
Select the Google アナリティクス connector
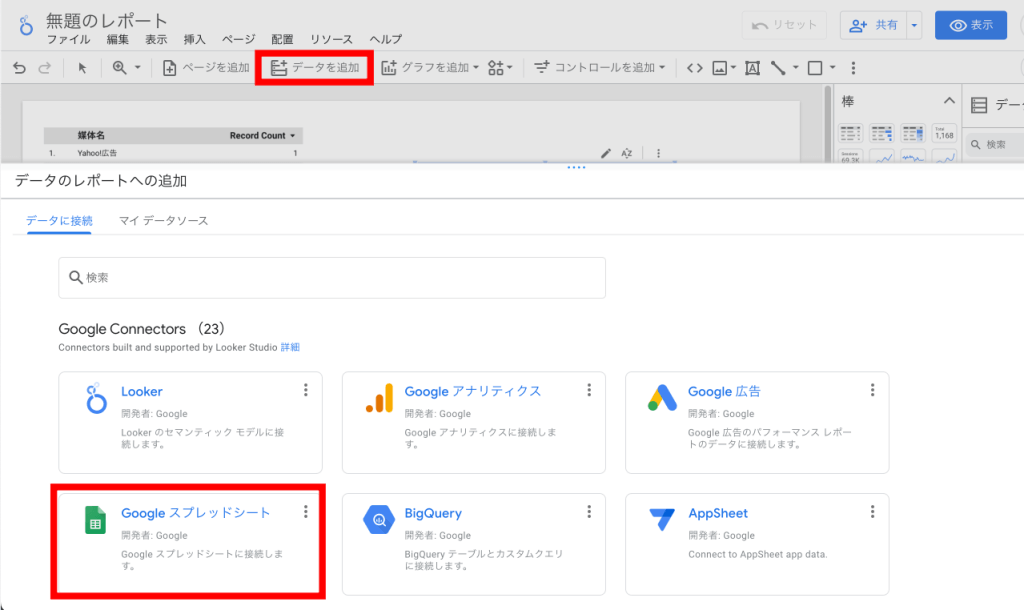[x=473, y=423]
